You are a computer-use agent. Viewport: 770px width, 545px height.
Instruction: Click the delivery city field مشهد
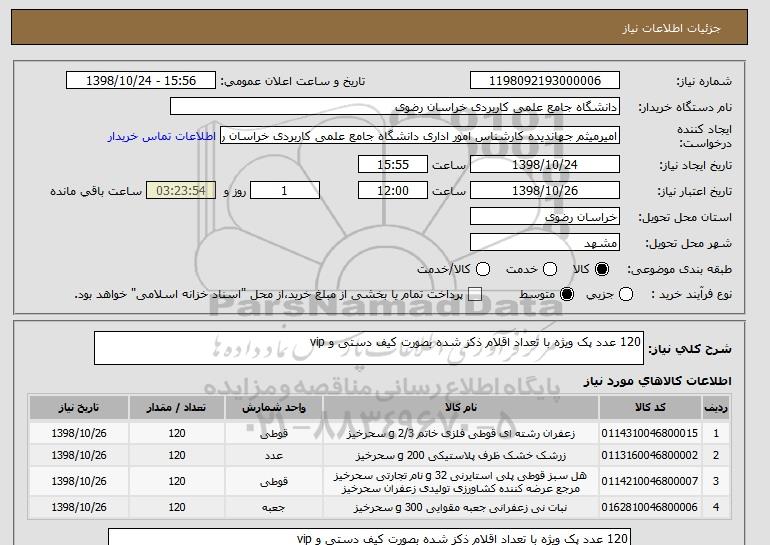click(545, 243)
